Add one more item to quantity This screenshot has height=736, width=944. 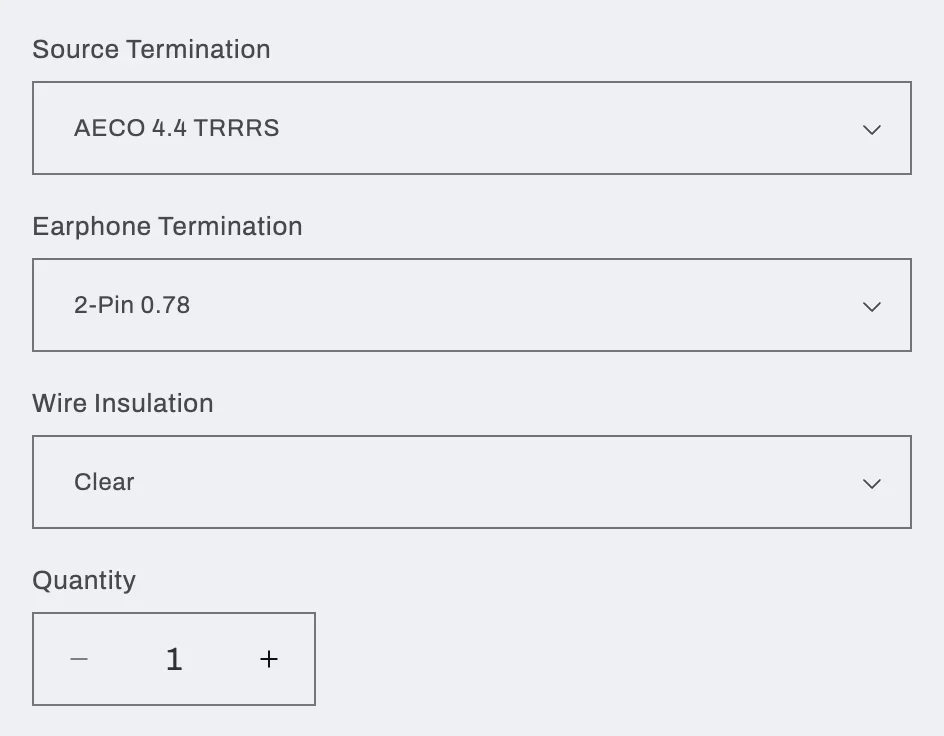pyautogui.click(x=268, y=659)
